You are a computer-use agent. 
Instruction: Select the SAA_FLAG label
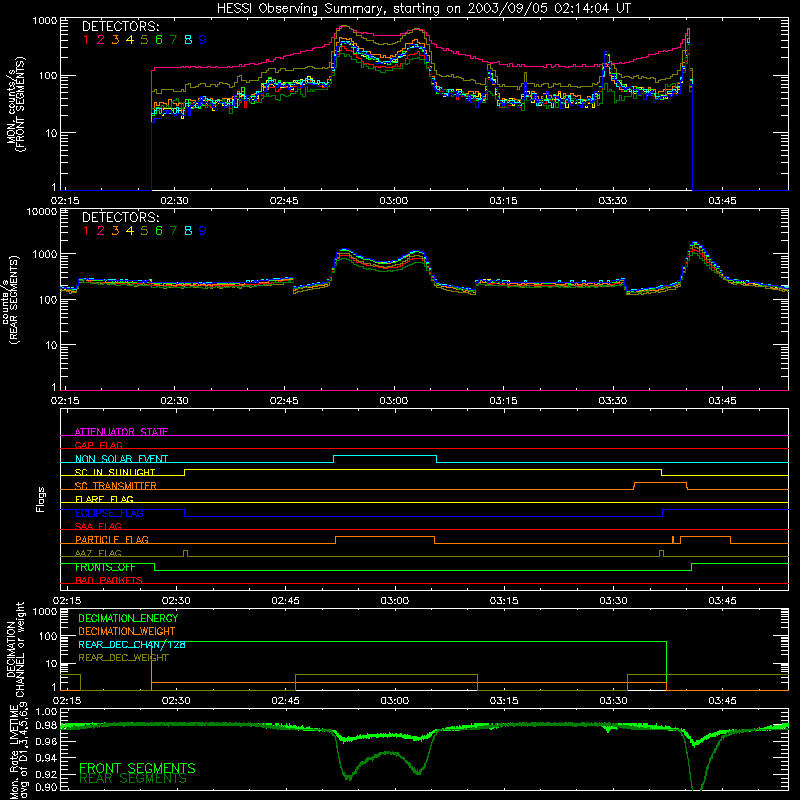pyautogui.click(x=98, y=526)
